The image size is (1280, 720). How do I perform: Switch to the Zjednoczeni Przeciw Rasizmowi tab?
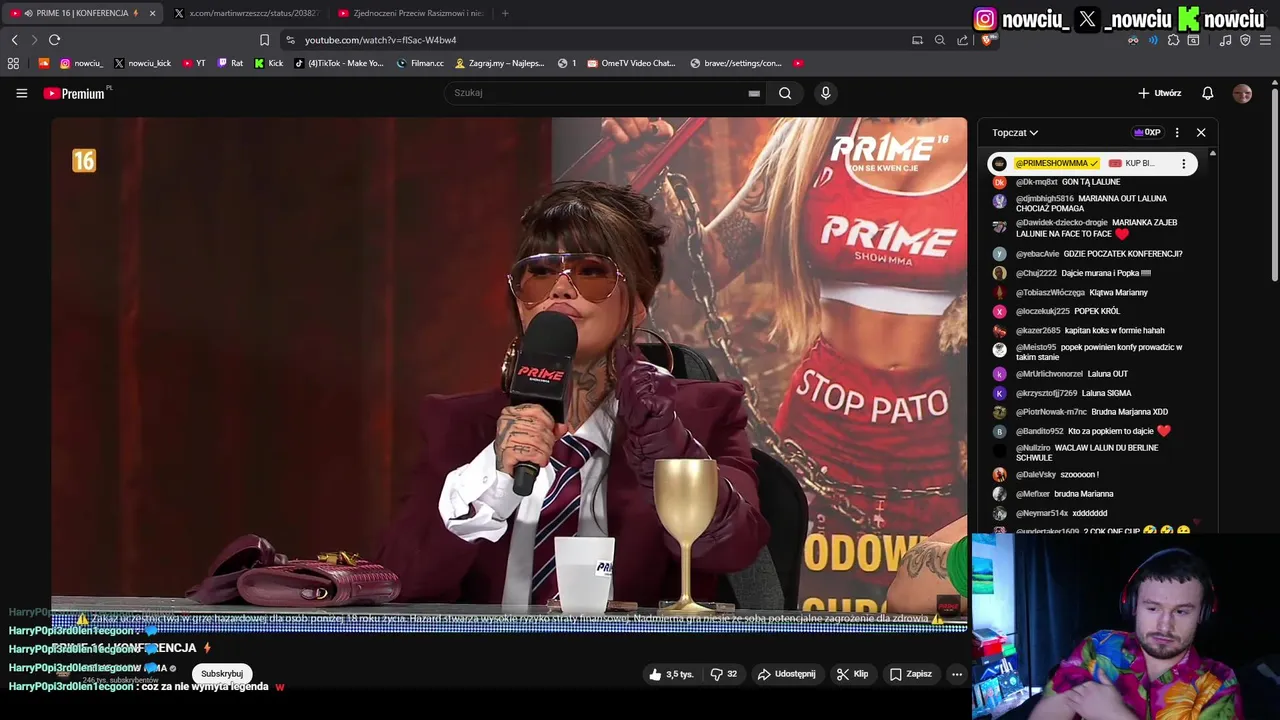point(411,13)
